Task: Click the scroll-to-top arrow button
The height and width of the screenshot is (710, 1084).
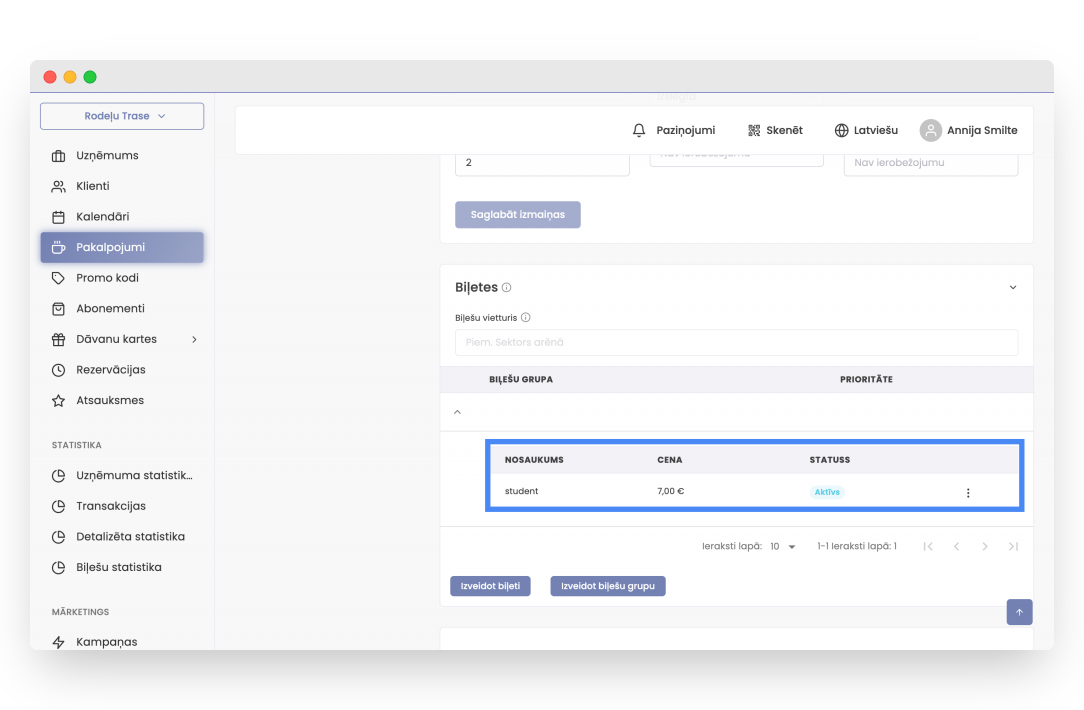Action: [x=1019, y=612]
